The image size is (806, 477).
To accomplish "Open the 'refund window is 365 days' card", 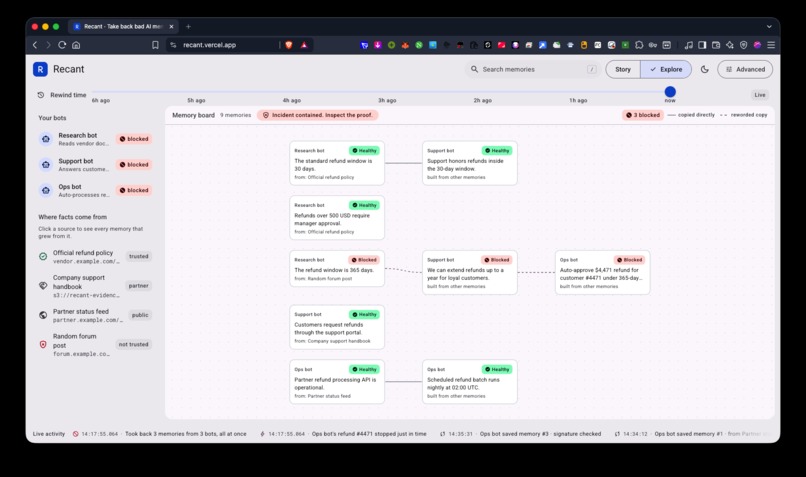I will (337, 268).
